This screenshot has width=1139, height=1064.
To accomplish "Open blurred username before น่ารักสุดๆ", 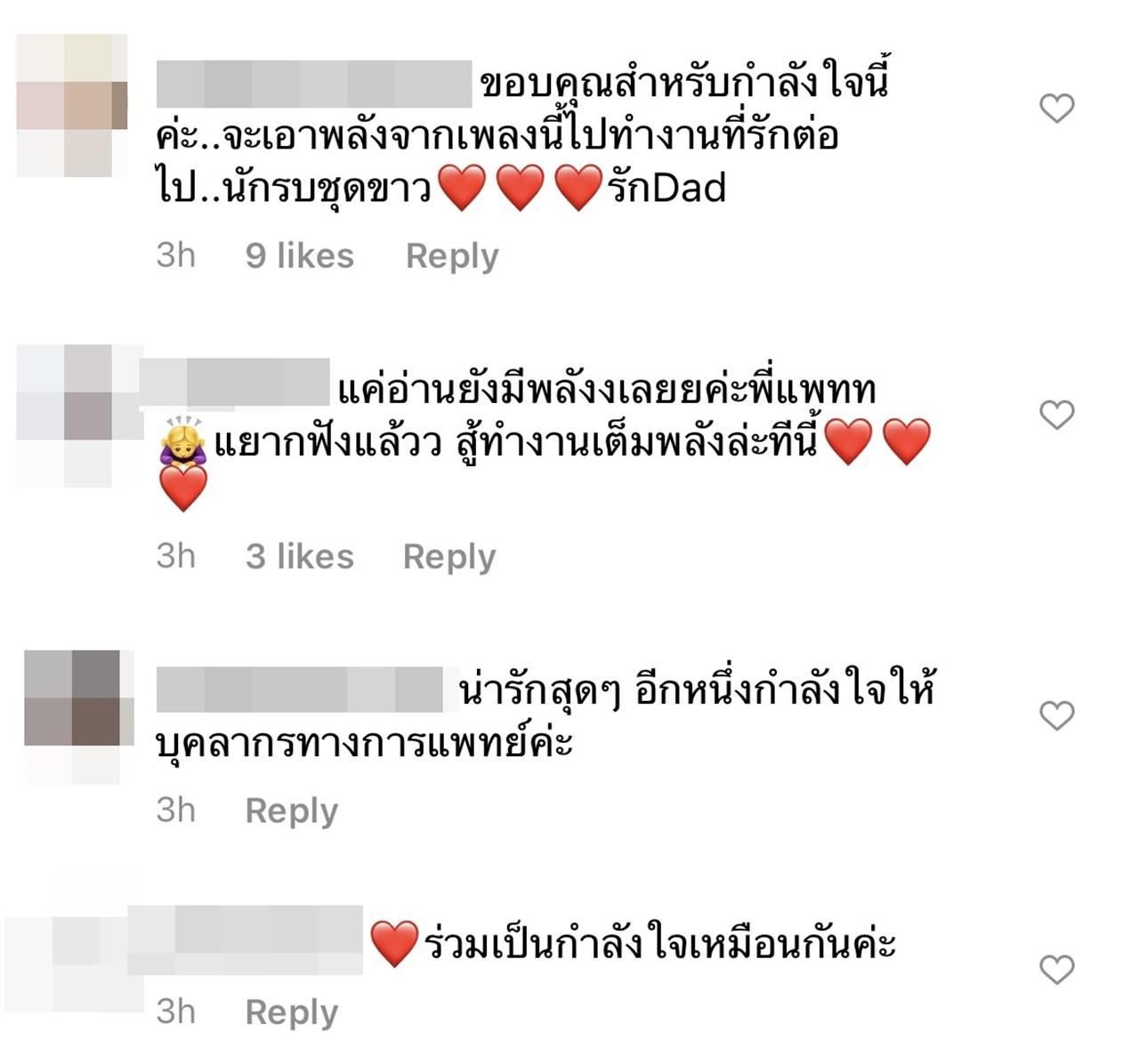I will (x=300, y=689).
